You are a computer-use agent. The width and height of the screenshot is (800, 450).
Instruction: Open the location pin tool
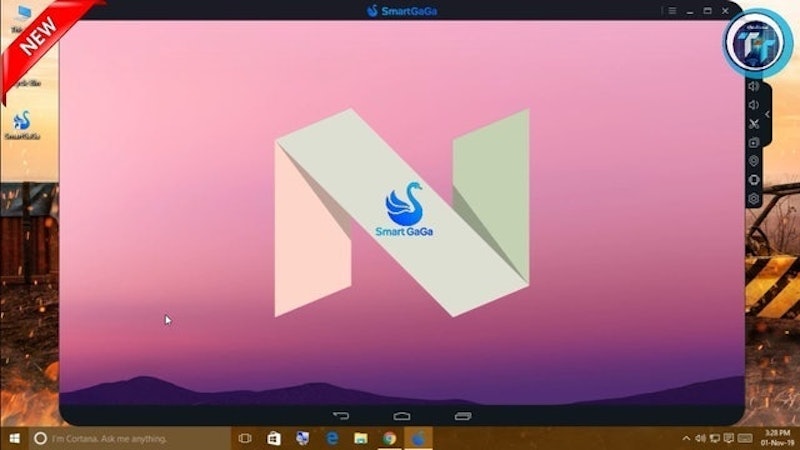click(x=754, y=161)
